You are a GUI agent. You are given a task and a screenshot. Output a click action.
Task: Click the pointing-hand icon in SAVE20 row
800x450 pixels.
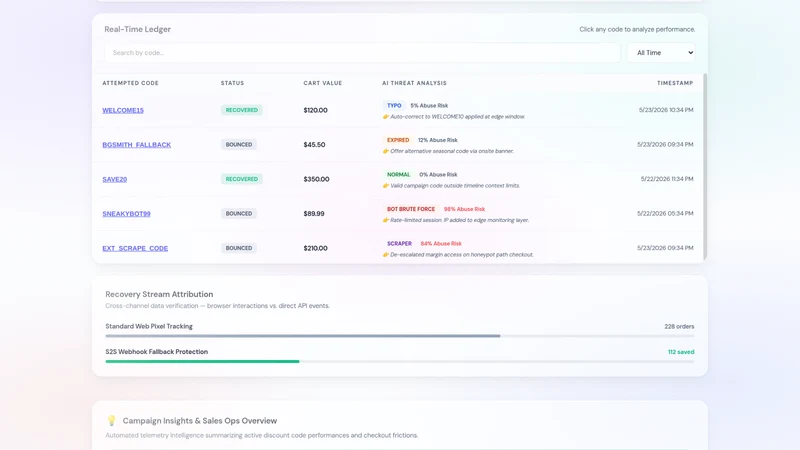click(386, 186)
